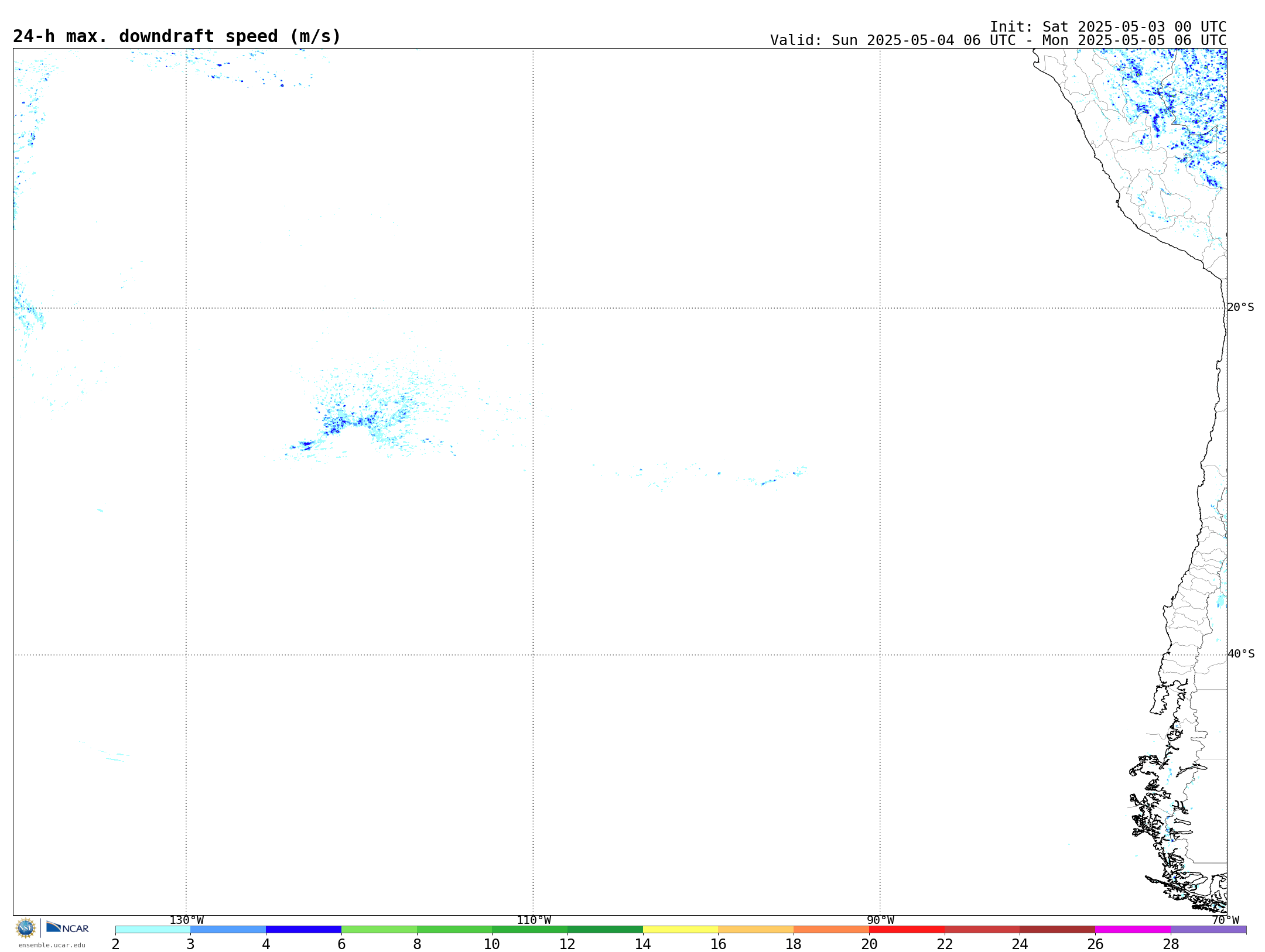Click the purple colorbar segment above 28
This screenshot has width=1265, height=952.
(x=1208, y=930)
